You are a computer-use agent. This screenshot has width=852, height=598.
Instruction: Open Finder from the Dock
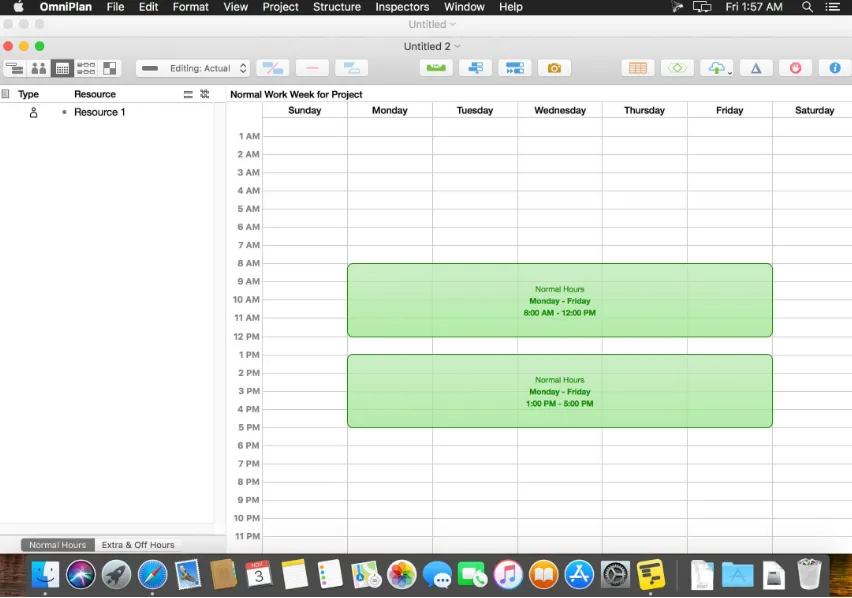(x=45, y=575)
